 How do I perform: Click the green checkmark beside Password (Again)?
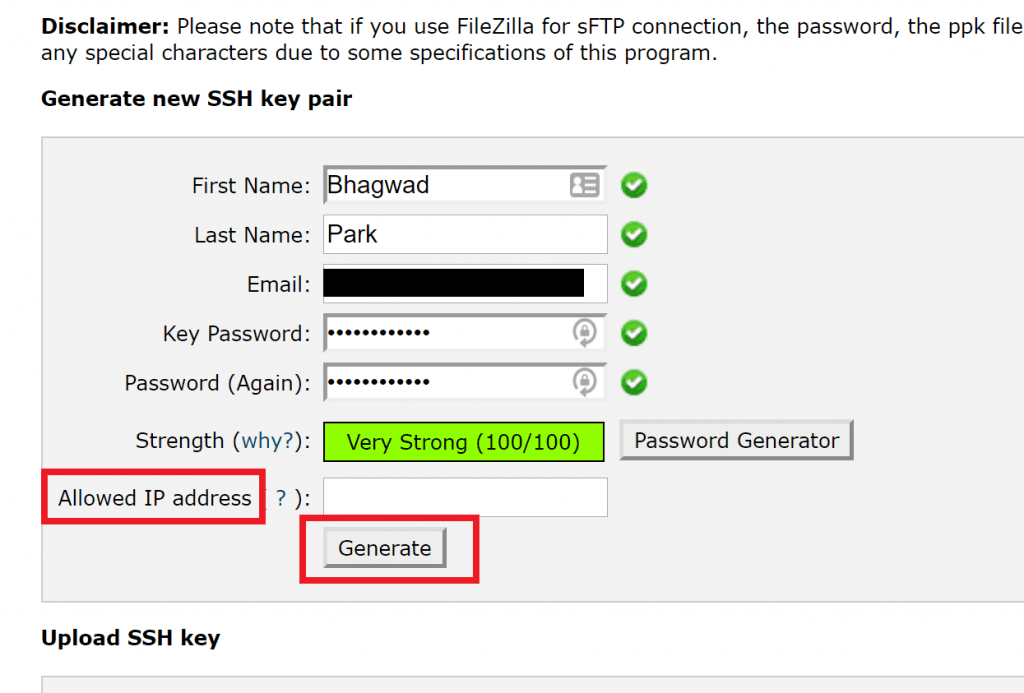(633, 382)
